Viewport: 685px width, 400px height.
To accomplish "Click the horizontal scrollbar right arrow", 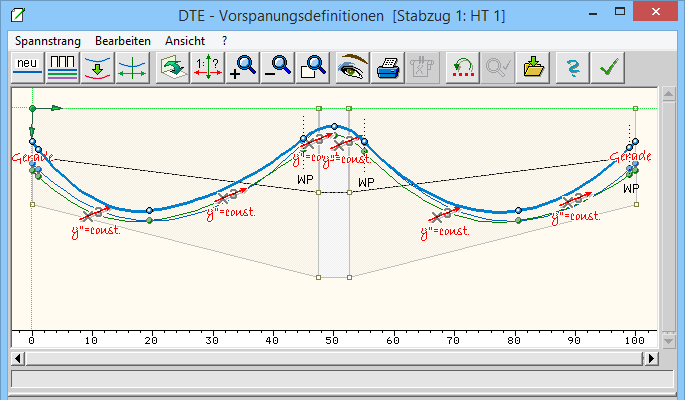I will coord(651,357).
